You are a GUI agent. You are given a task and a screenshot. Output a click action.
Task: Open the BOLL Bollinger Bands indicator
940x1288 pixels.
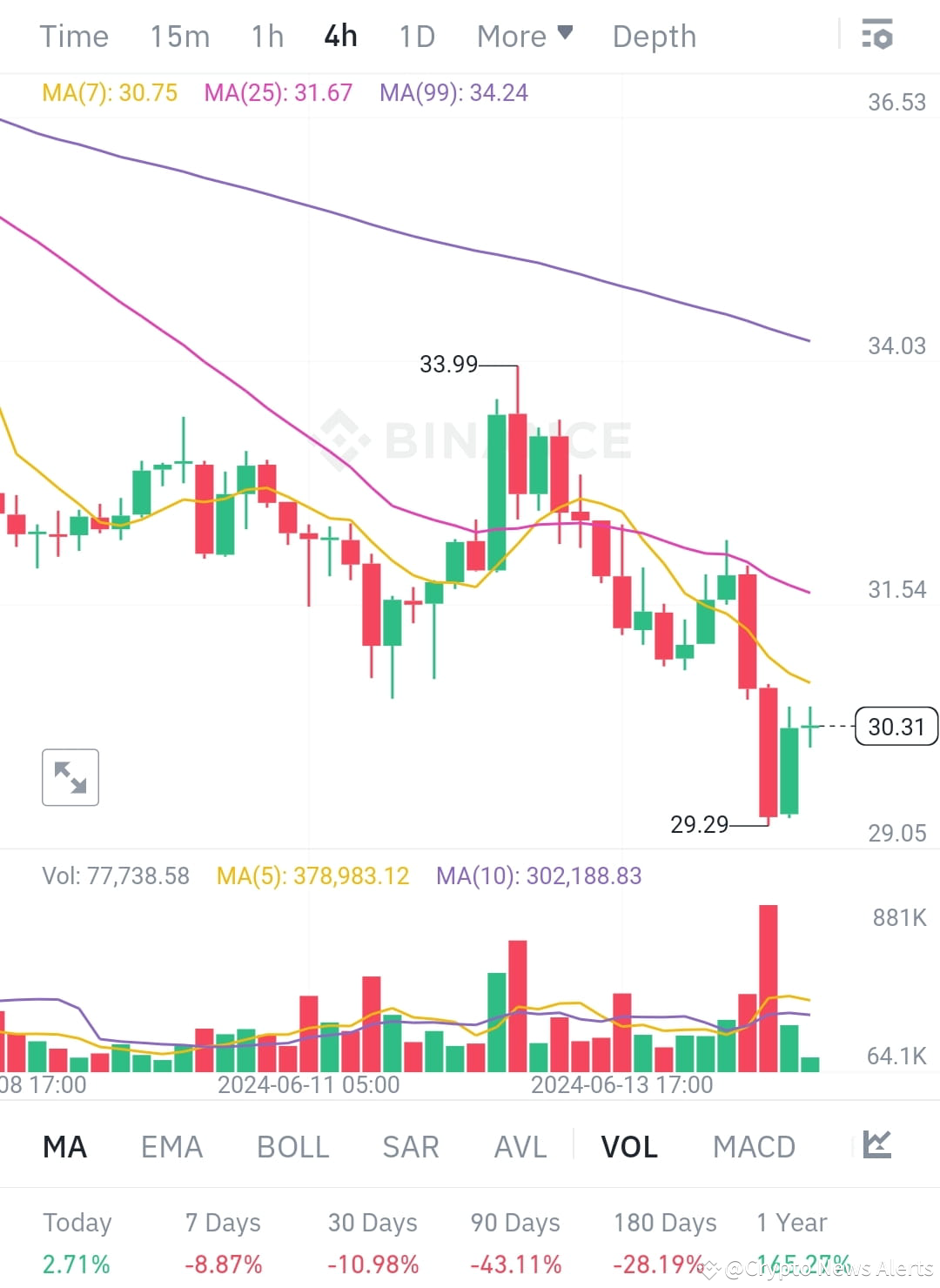click(x=292, y=1147)
